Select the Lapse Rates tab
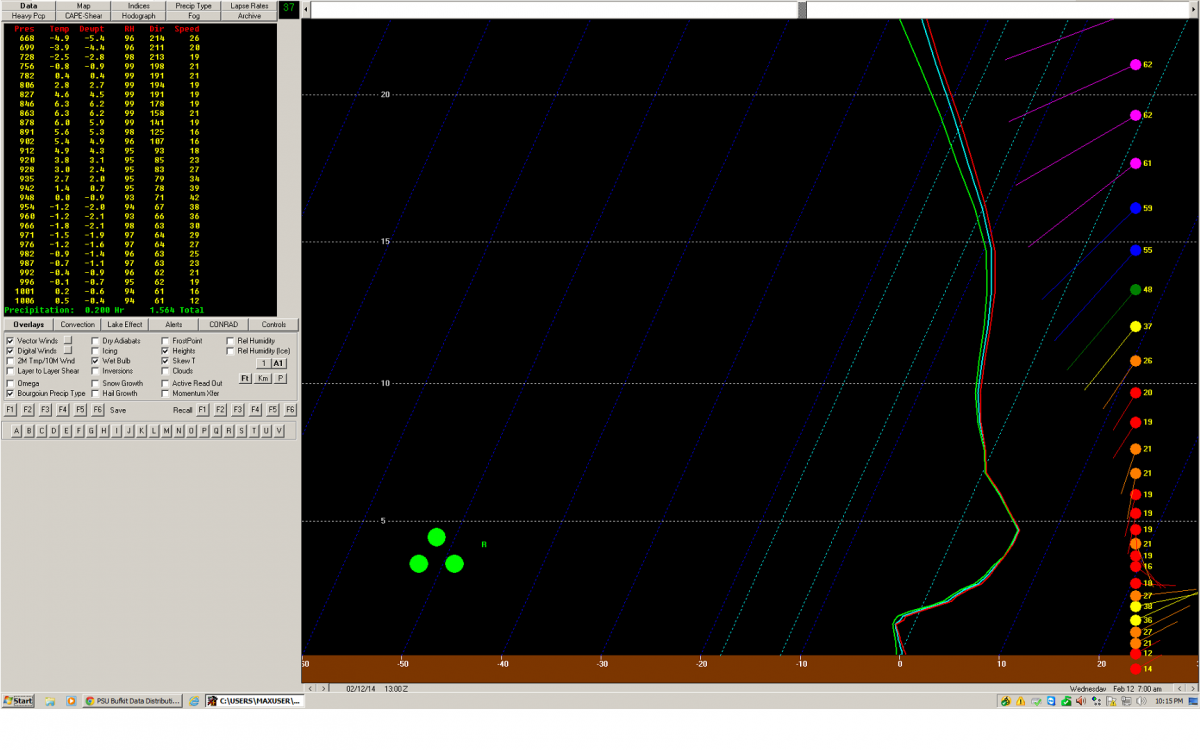The height and width of the screenshot is (750, 1200). pos(249,6)
